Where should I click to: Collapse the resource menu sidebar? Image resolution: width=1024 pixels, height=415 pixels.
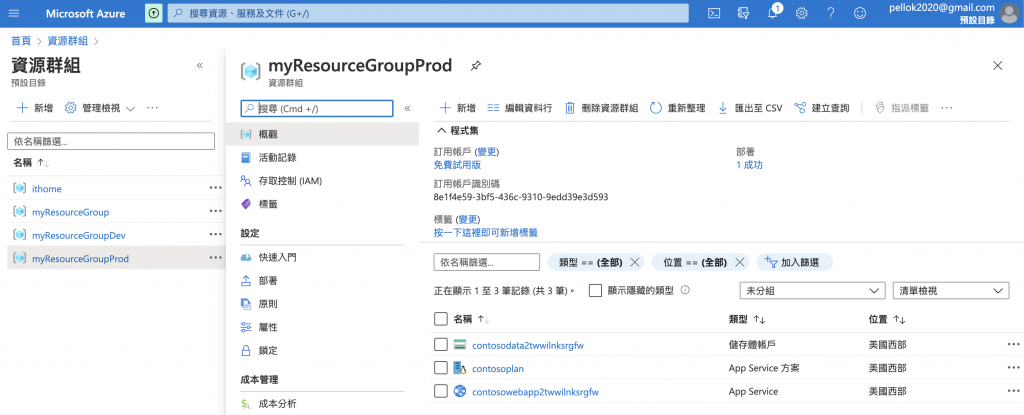(407, 108)
